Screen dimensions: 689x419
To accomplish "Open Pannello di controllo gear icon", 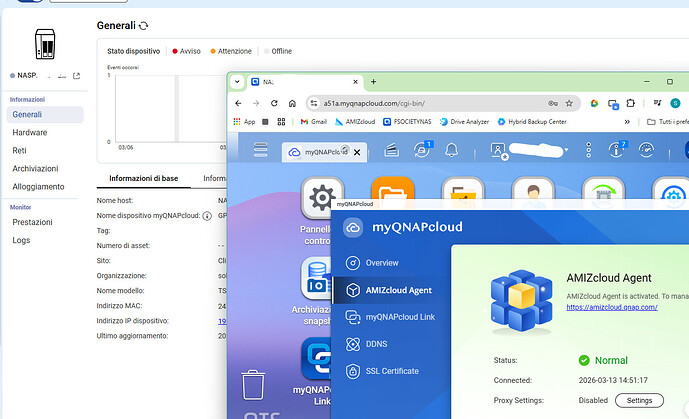I will click(x=322, y=198).
